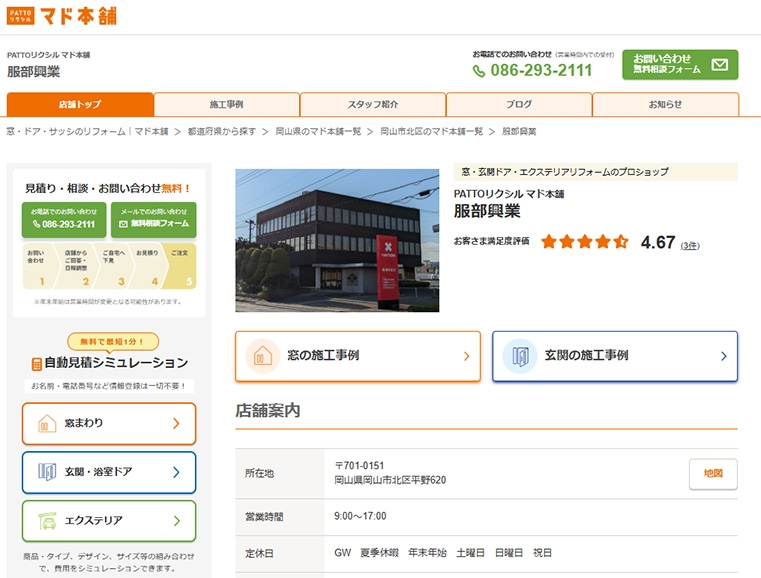Switch to the スタッフ紹介 tab
This screenshot has width=761, height=578.
pos(373,105)
